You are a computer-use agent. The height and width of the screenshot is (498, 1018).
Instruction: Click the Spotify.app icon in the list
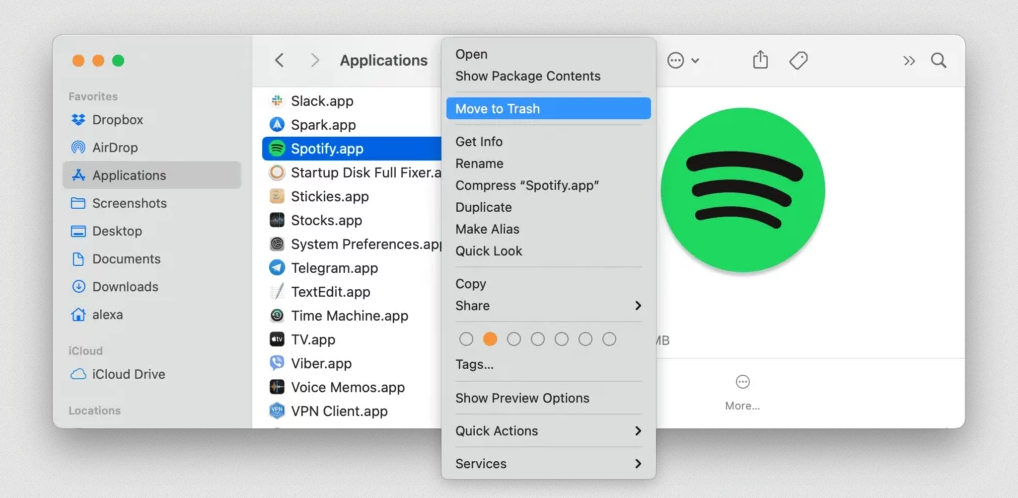point(277,149)
